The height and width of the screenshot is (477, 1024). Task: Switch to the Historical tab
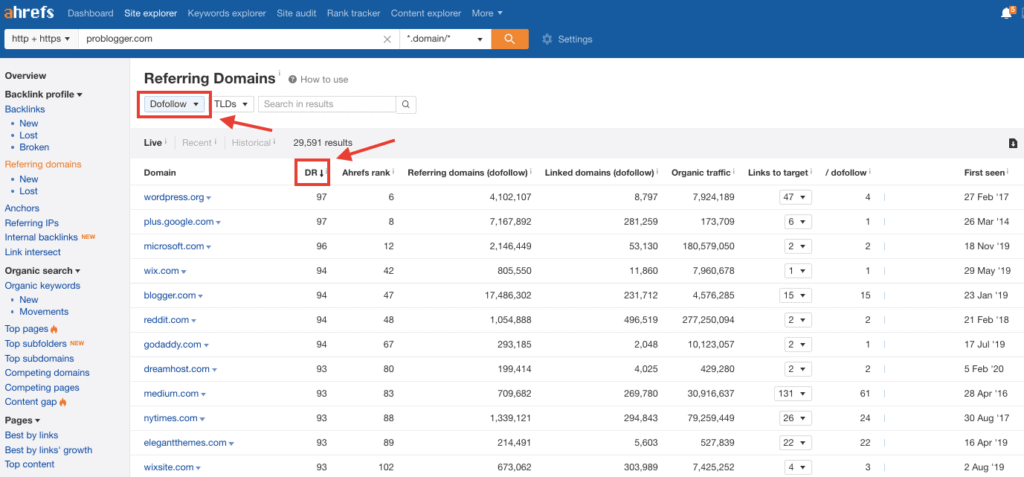251,142
